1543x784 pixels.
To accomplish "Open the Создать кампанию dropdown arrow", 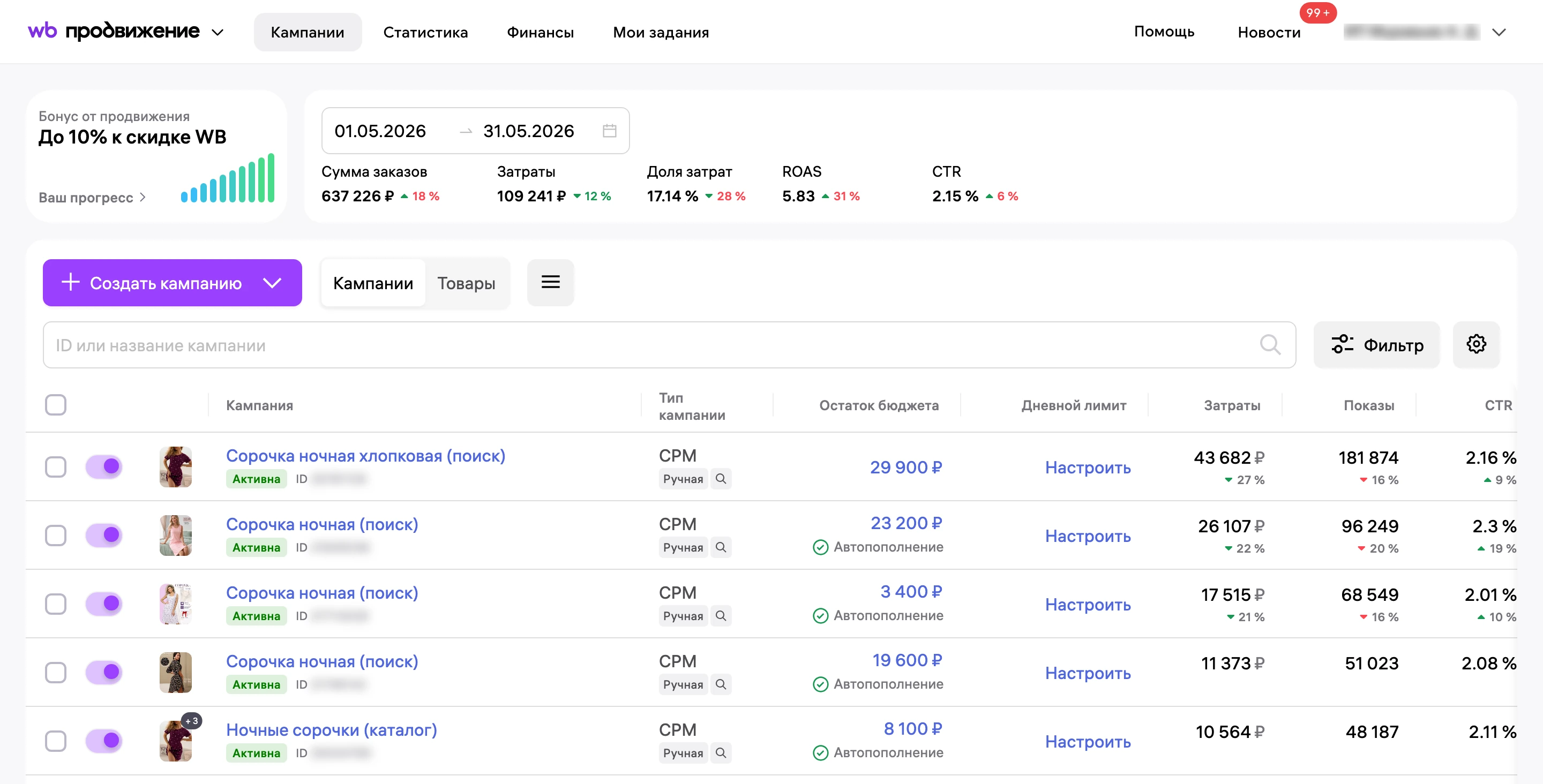I will tap(273, 283).
